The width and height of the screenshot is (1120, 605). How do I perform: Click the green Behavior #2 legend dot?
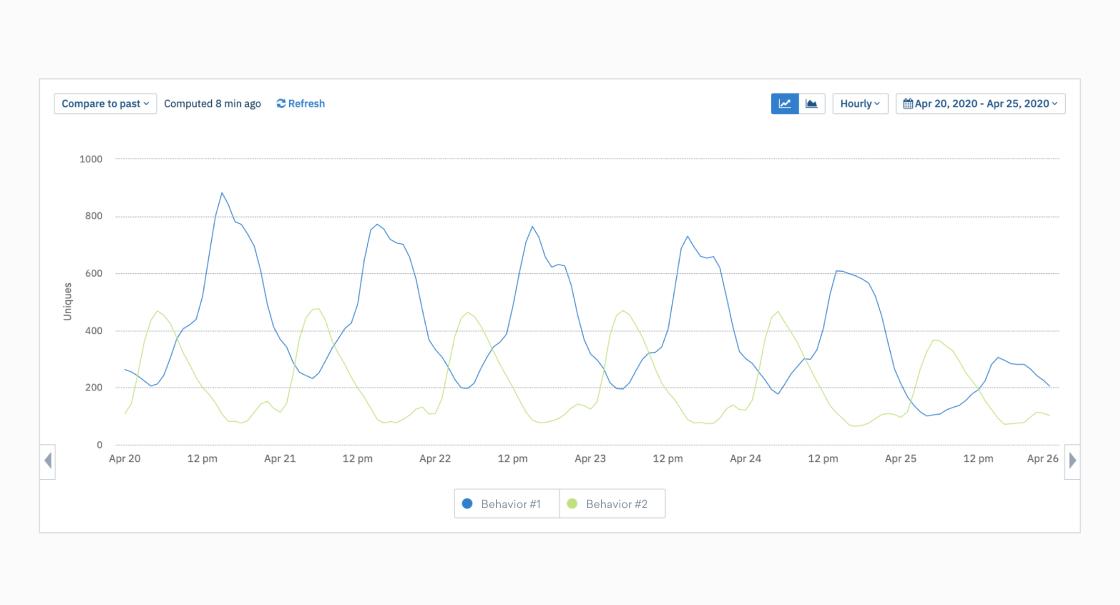[x=572, y=504]
